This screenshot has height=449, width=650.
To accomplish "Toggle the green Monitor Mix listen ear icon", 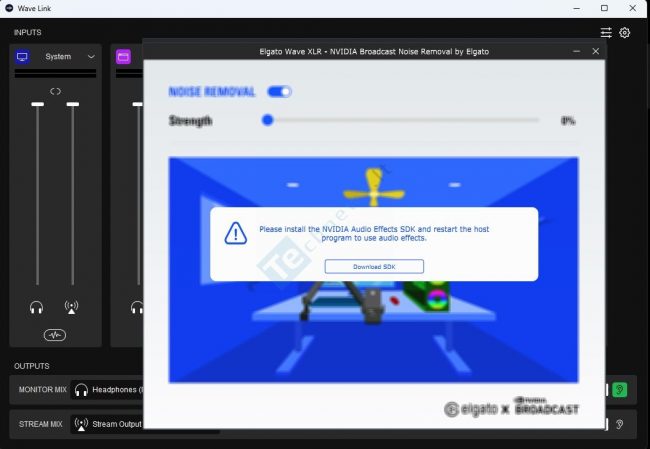I will tap(619, 390).
